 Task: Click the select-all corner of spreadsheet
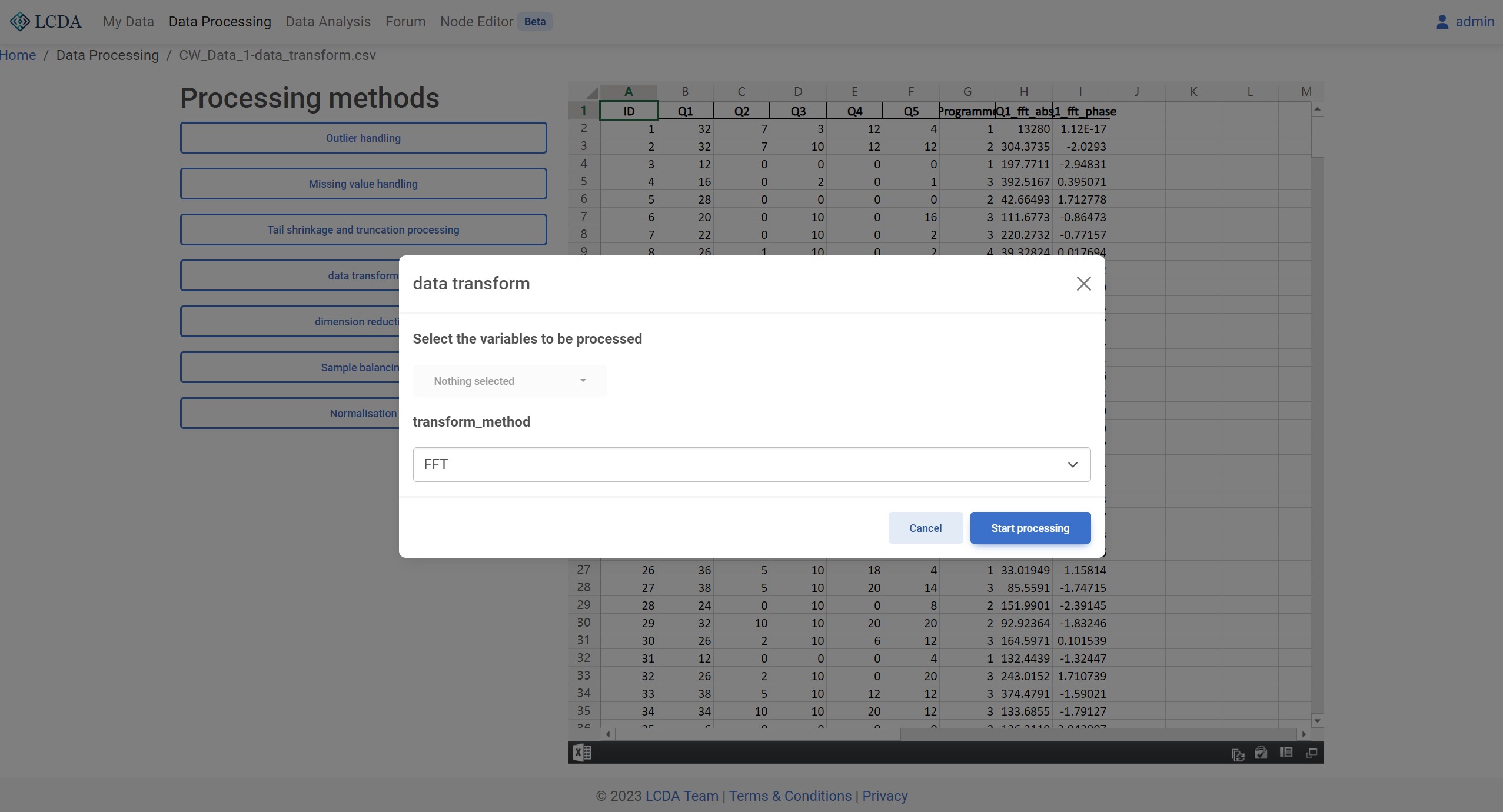(589, 92)
